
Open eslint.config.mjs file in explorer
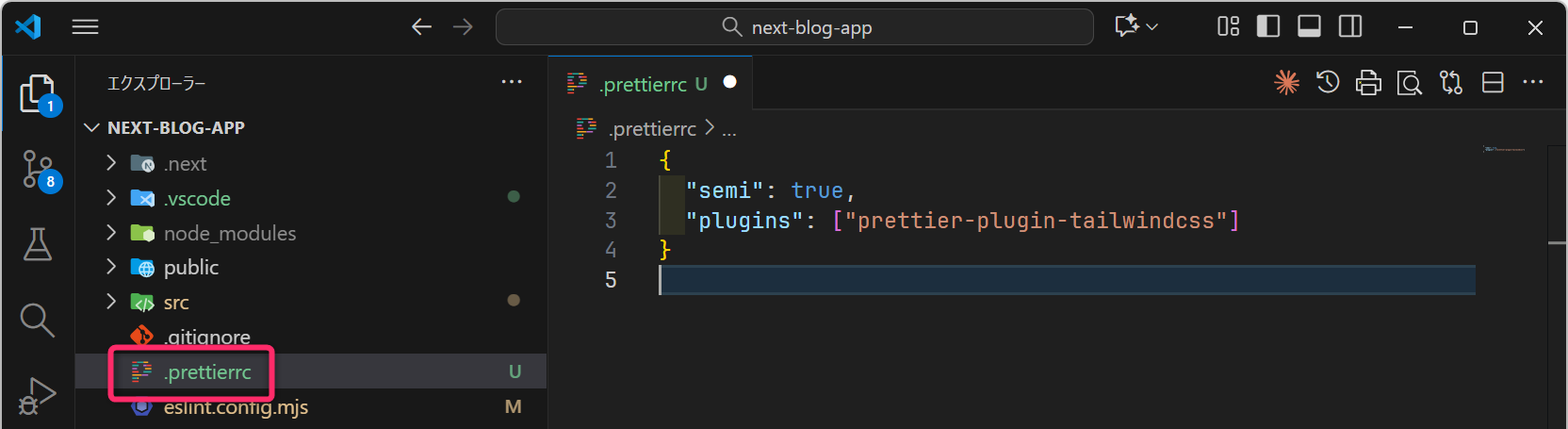pos(236,407)
